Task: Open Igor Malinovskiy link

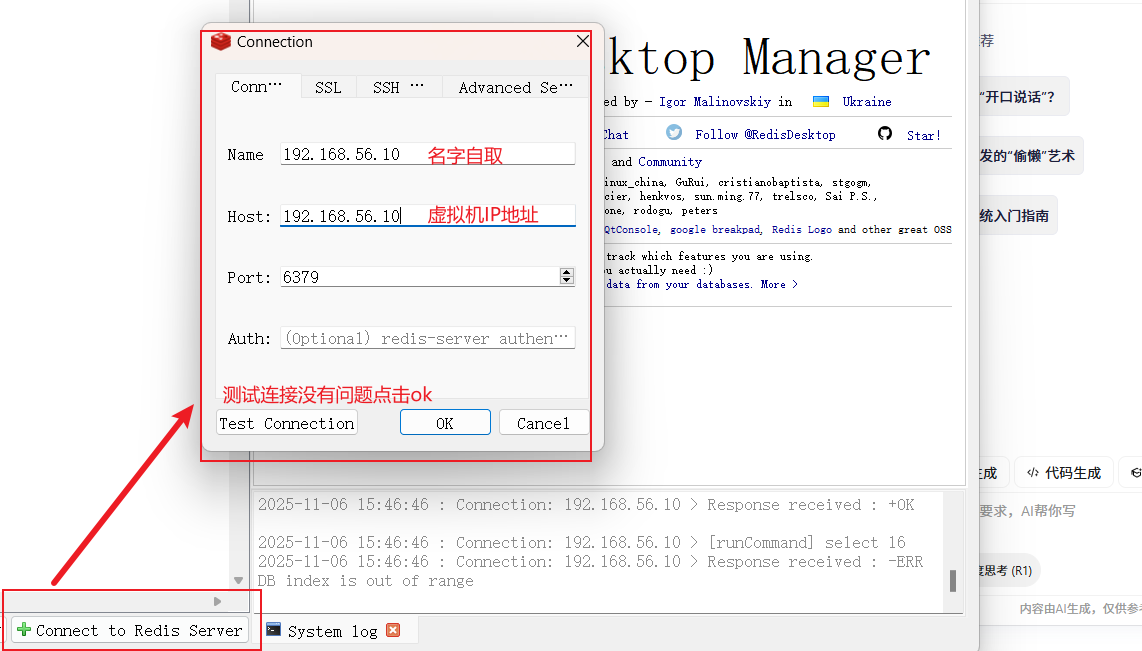Action: tap(714, 101)
